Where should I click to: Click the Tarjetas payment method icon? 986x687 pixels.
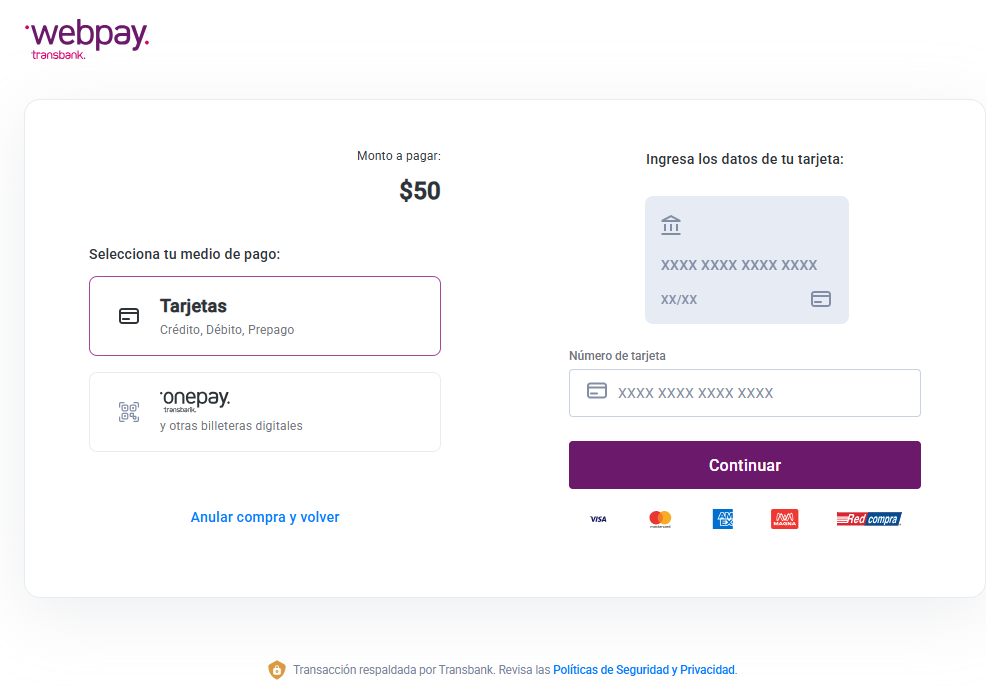point(129,315)
